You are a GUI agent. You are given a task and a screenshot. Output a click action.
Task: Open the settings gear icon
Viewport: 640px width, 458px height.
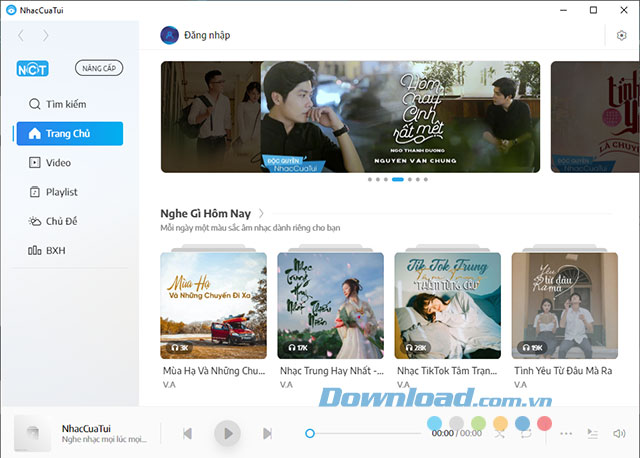click(622, 35)
